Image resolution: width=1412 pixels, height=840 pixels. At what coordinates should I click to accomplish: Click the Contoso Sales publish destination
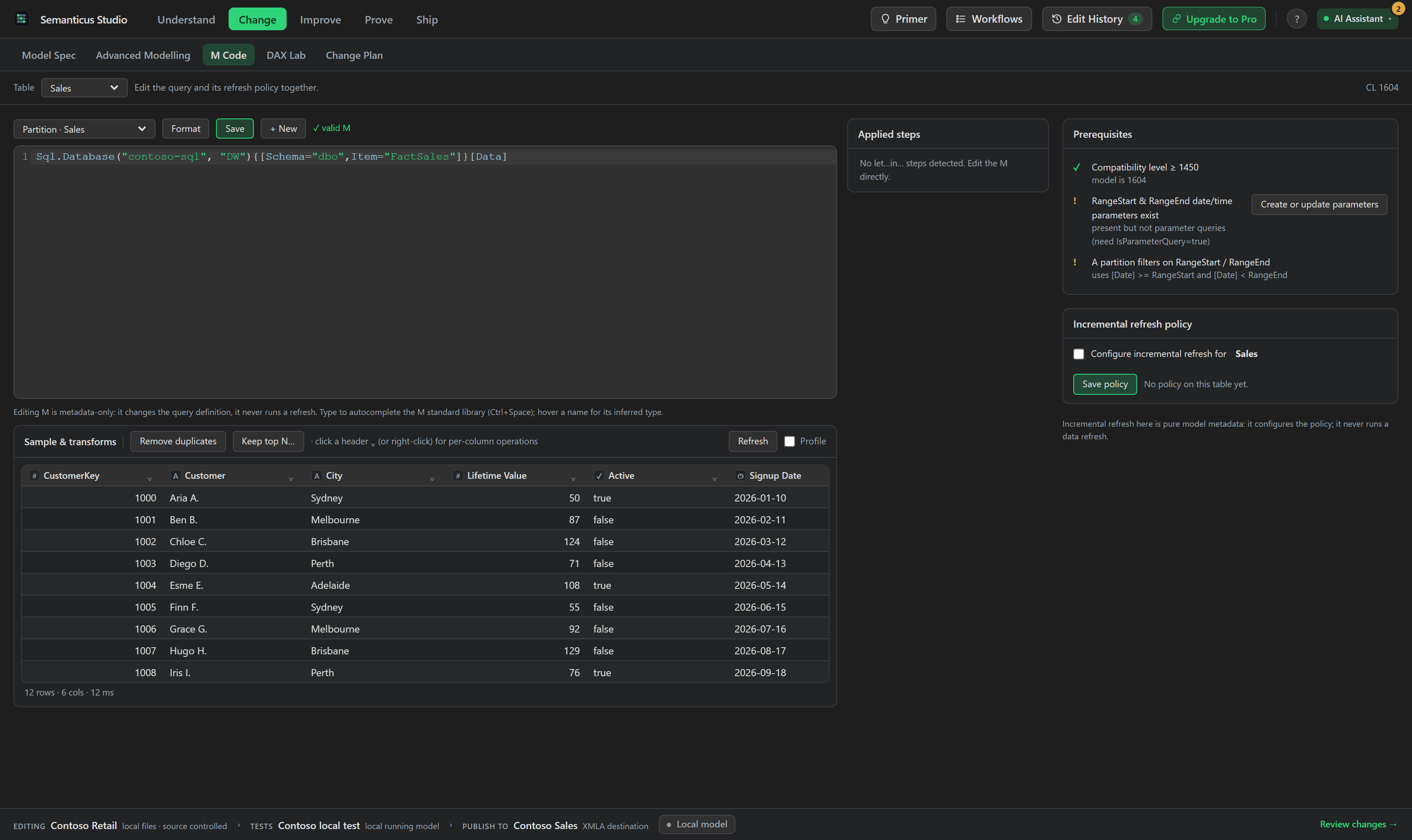coord(545,825)
